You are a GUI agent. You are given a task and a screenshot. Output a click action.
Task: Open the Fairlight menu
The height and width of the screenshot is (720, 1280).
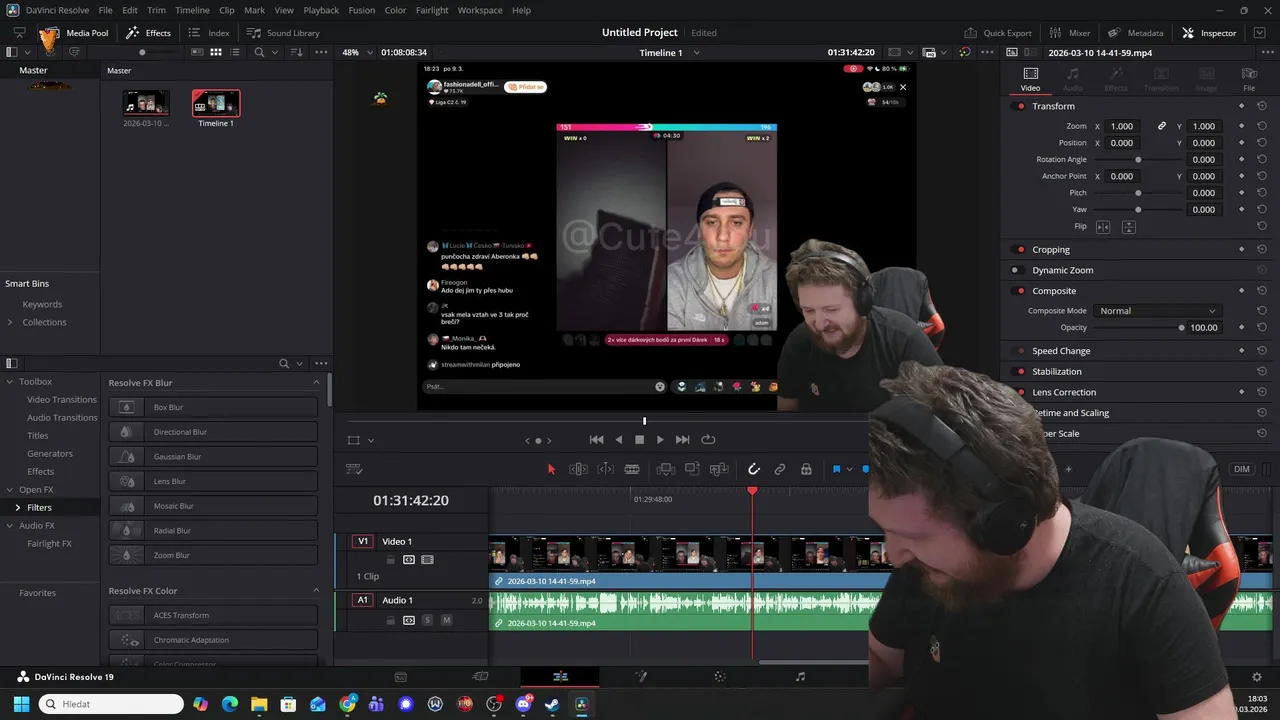click(432, 10)
